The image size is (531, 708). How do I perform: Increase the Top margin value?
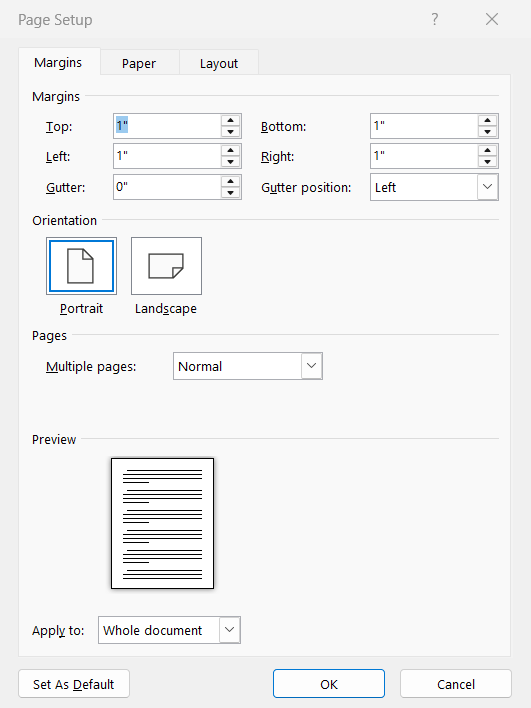click(x=230, y=120)
